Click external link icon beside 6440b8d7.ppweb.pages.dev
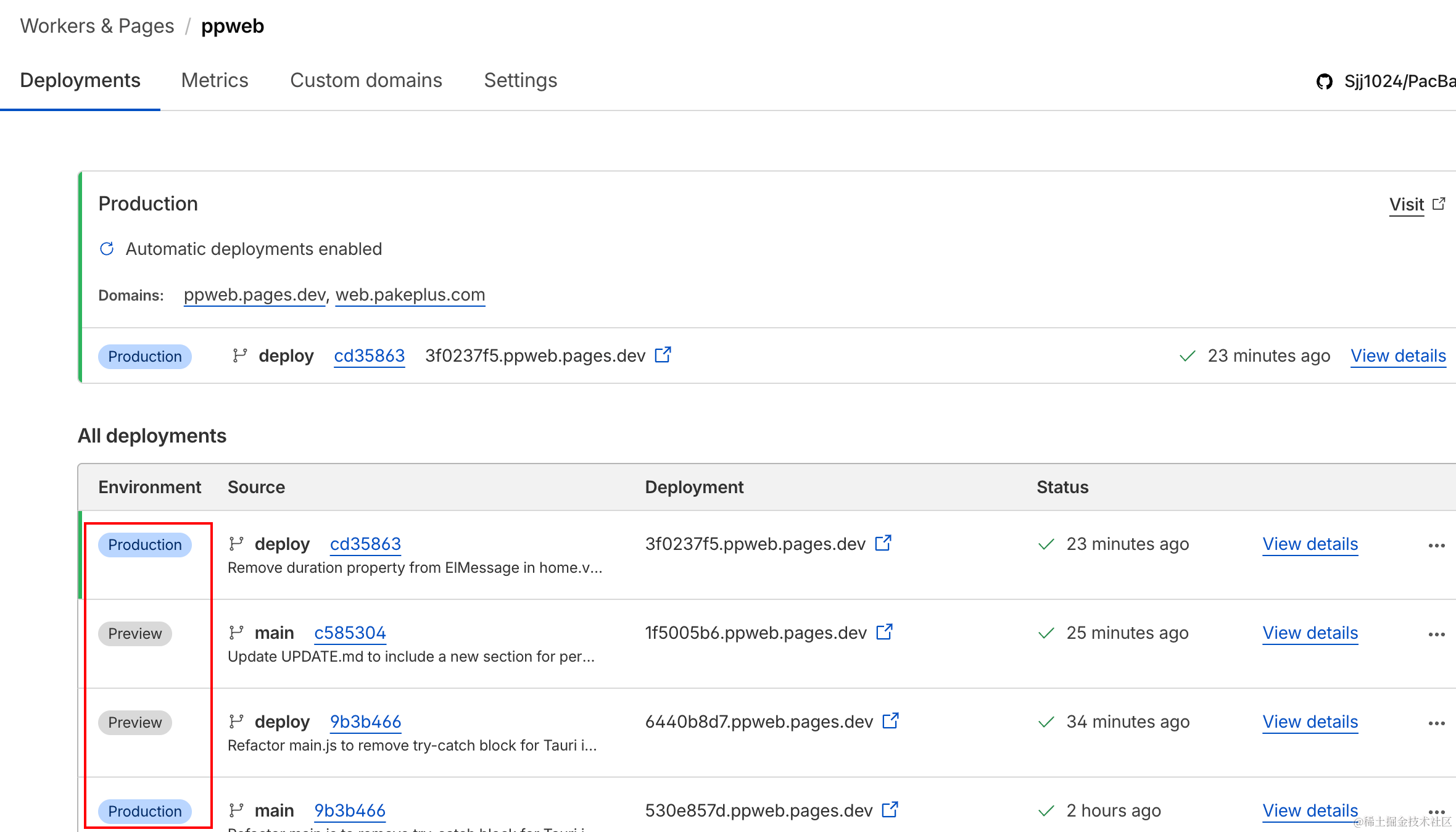Viewport: 1456px width, 832px height. (890, 721)
